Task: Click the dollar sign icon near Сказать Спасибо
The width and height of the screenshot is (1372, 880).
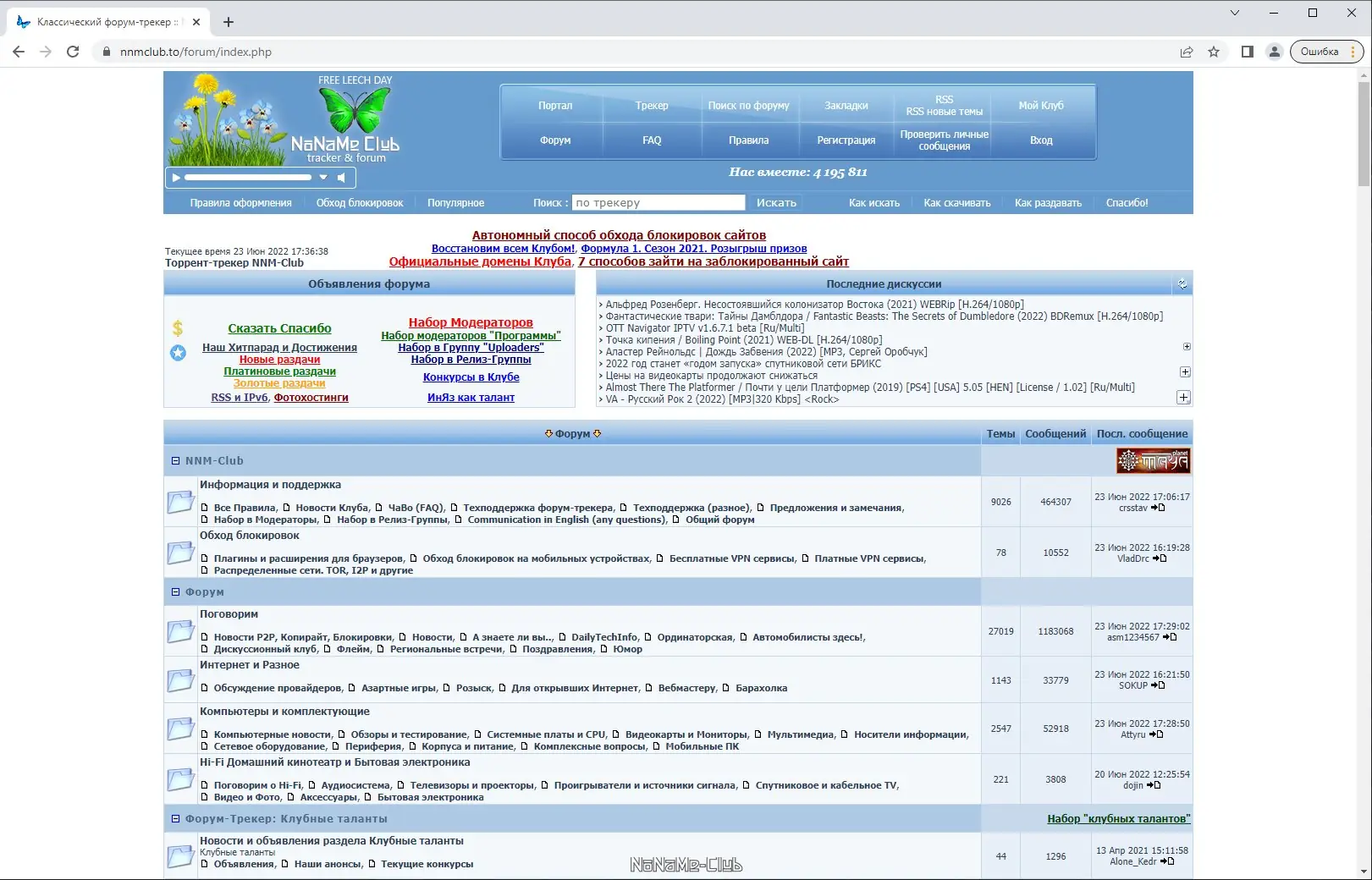Action: (178, 327)
